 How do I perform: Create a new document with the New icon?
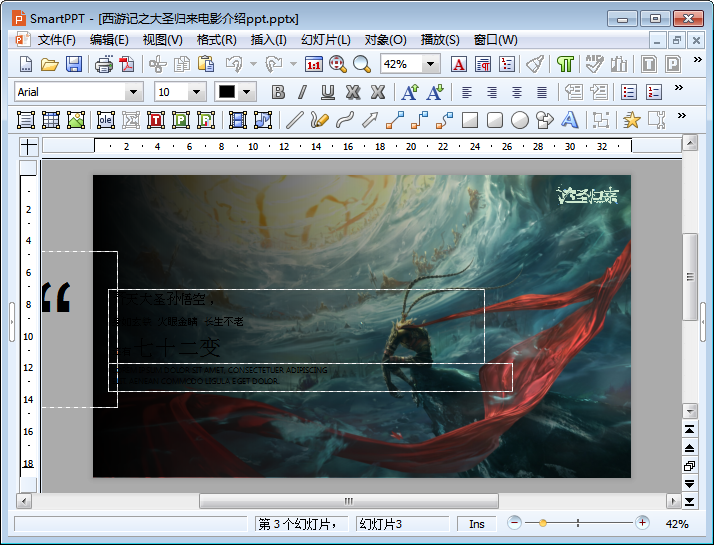click(x=26, y=64)
